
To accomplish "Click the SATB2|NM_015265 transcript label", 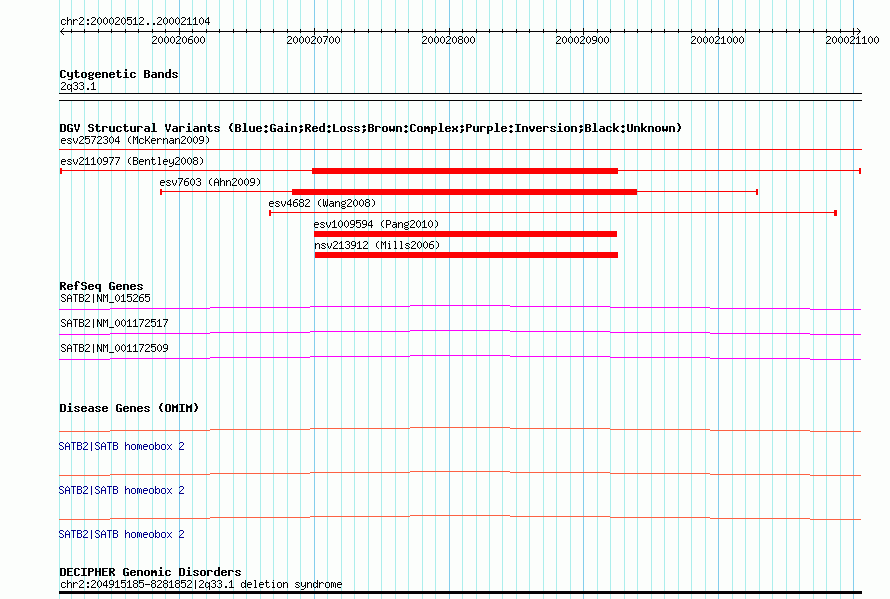I will [106, 299].
